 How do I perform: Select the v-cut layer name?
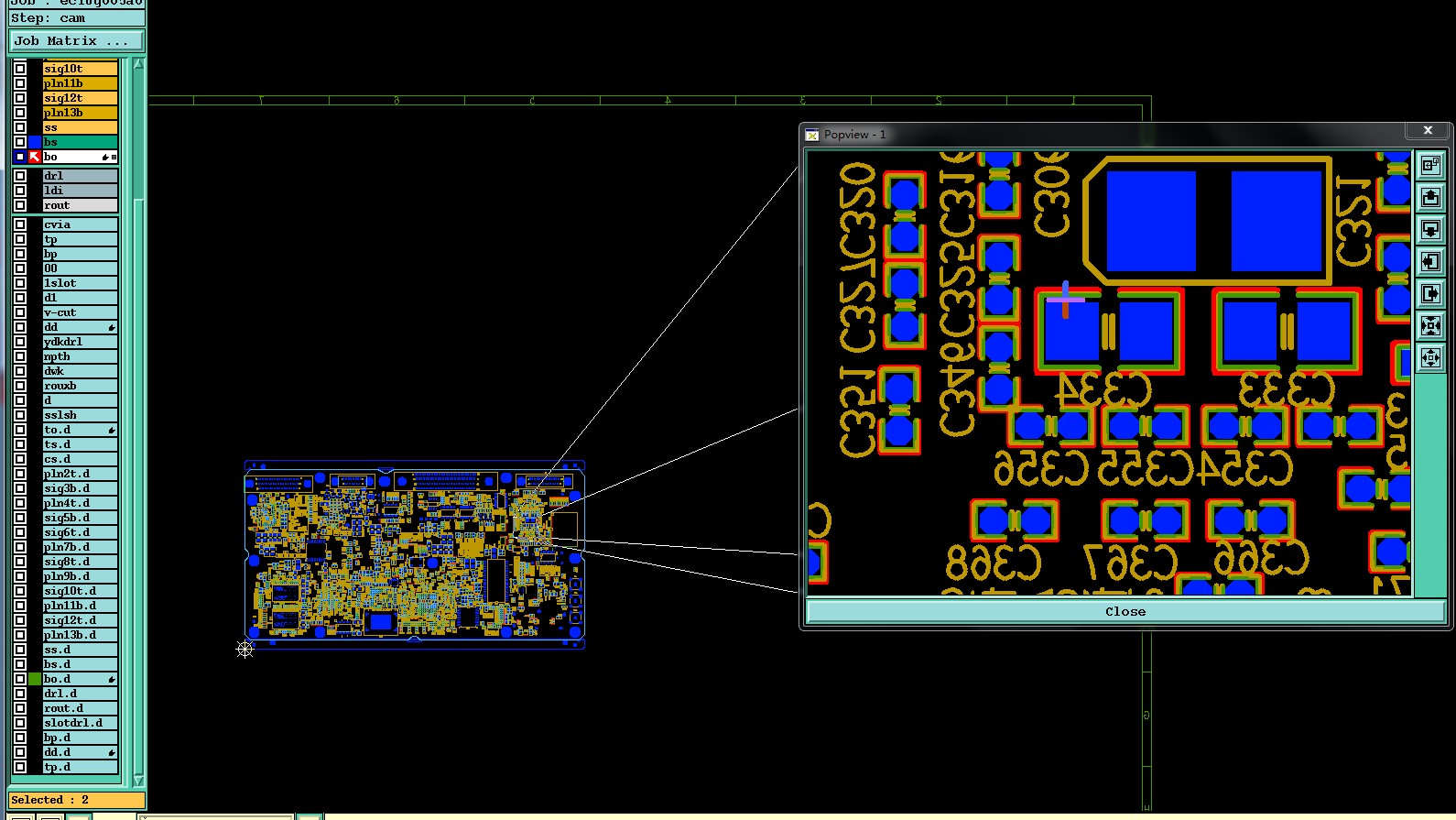click(80, 312)
